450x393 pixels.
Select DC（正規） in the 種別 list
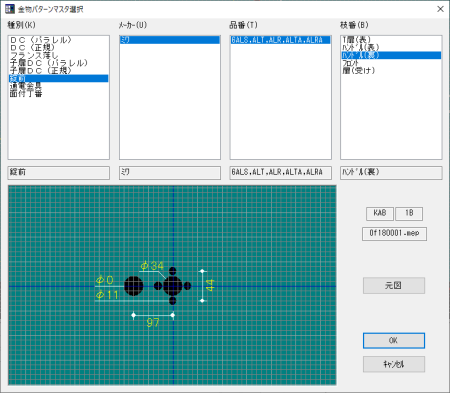[58, 48]
